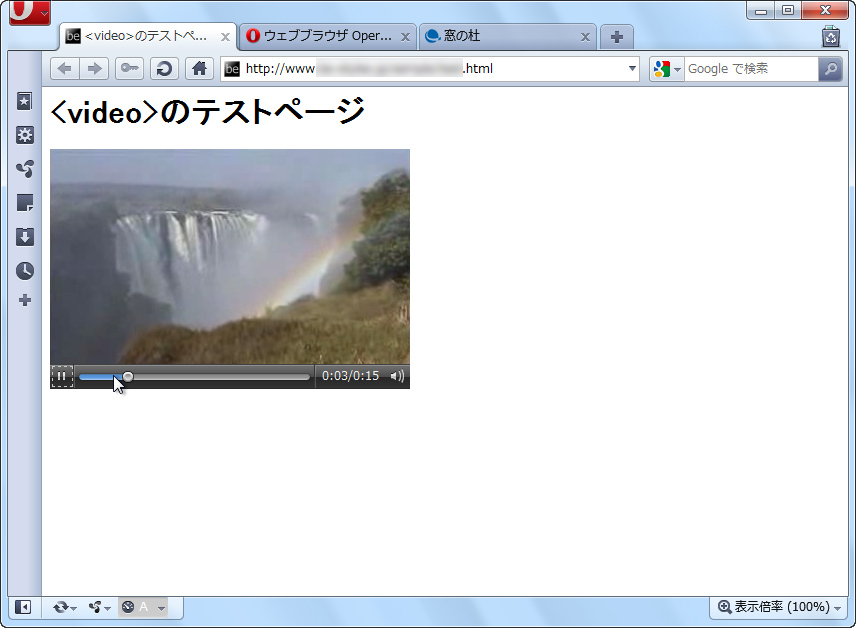The image size is (856, 628).
Task: Mute the video sound
Action: click(x=398, y=377)
